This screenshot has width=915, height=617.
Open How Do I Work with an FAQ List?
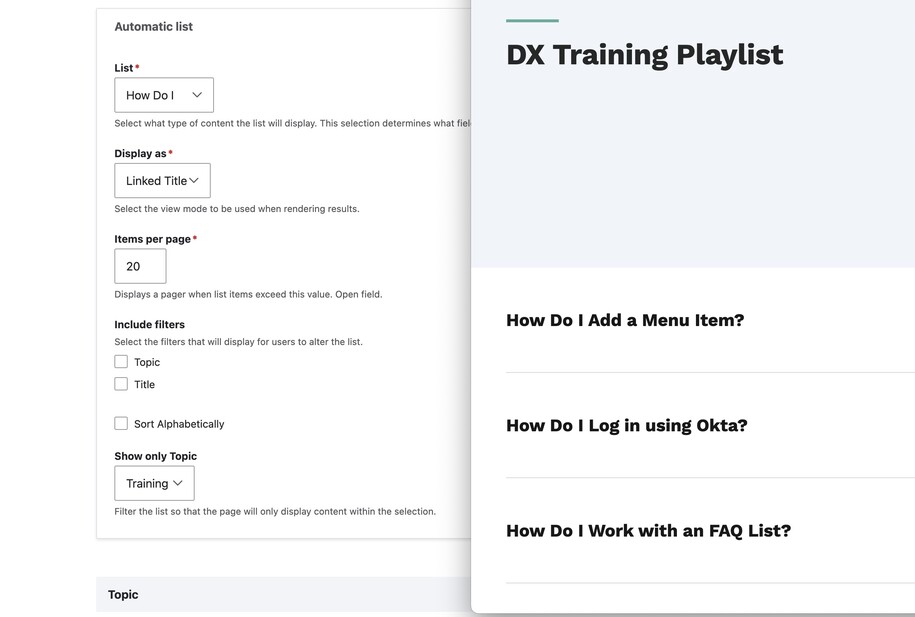click(x=648, y=531)
